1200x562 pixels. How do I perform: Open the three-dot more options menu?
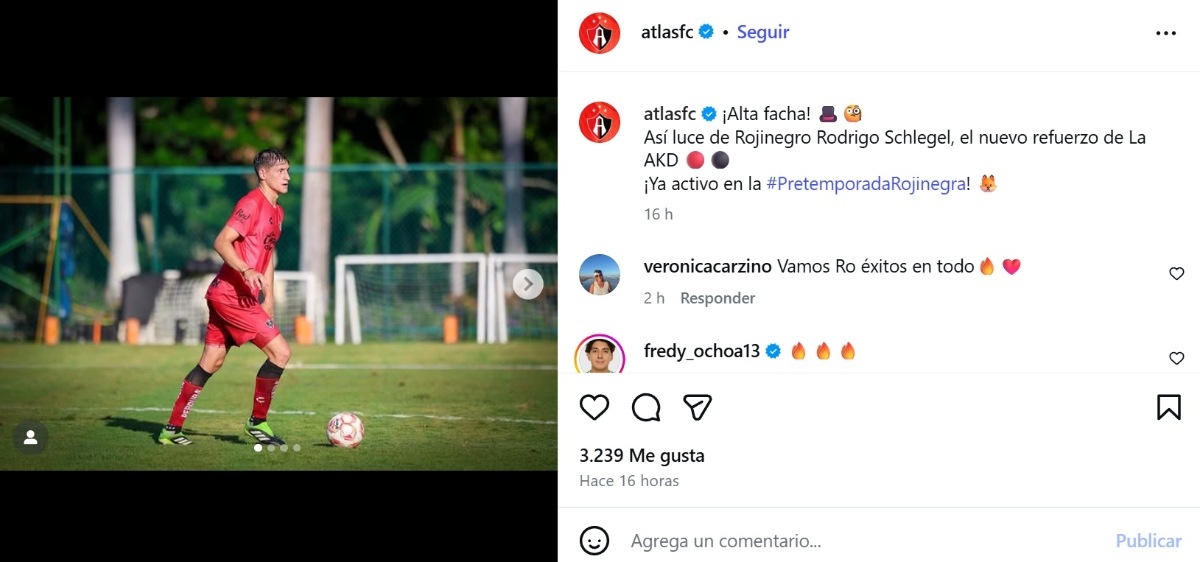[1166, 32]
